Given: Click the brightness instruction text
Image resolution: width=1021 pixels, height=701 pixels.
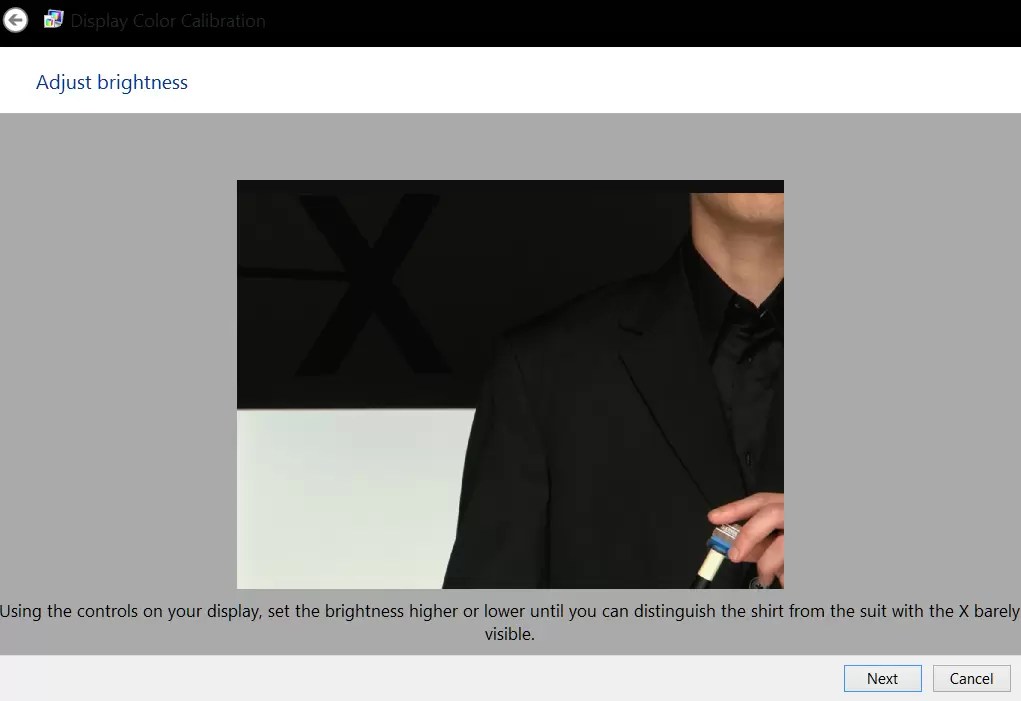Looking at the screenshot, I should [510, 622].
